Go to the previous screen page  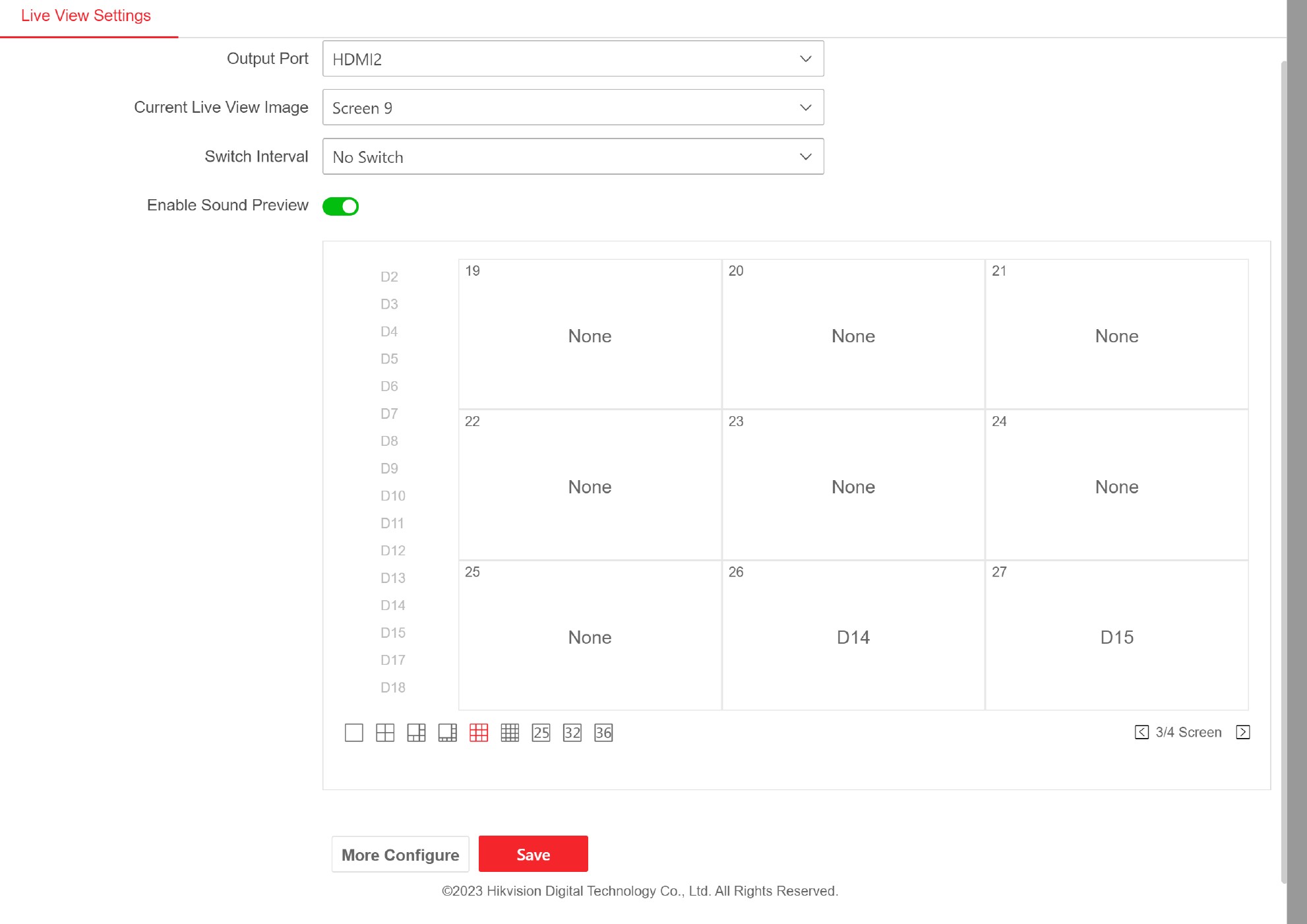coord(1141,732)
